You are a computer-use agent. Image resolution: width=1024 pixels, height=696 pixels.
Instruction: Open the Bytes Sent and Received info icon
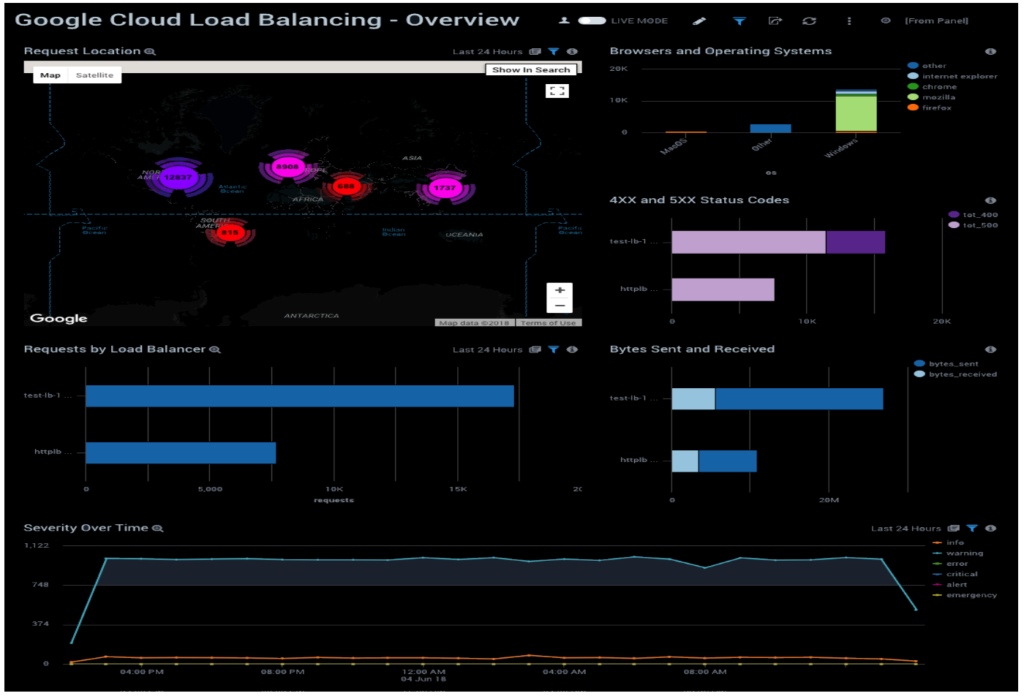click(991, 350)
